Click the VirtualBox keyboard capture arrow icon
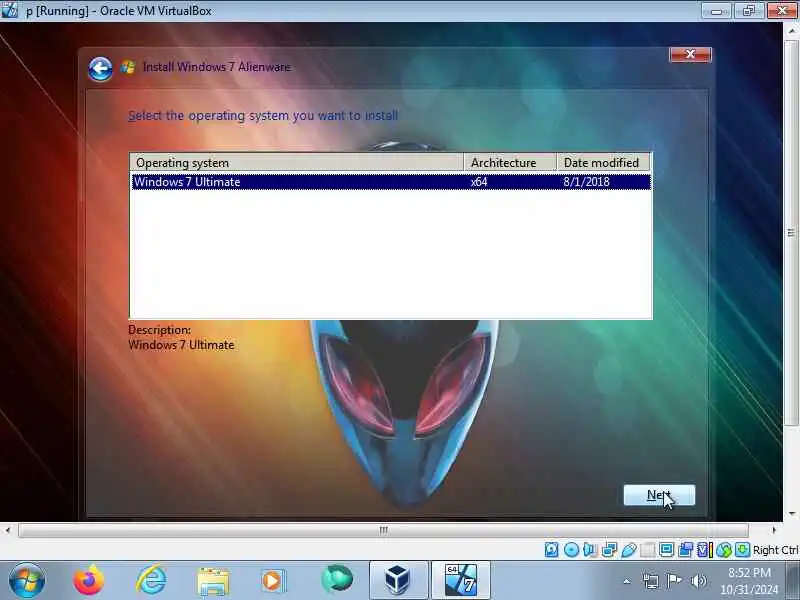Image resolution: width=800 pixels, height=600 pixels. point(742,549)
